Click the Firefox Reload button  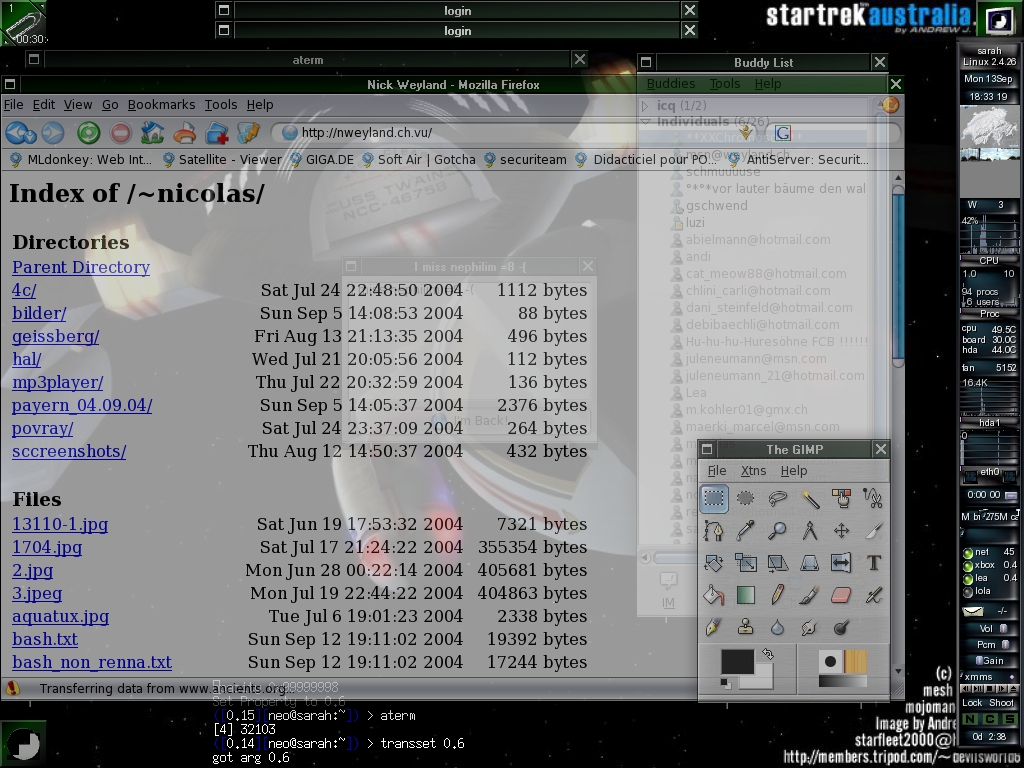(88, 133)
